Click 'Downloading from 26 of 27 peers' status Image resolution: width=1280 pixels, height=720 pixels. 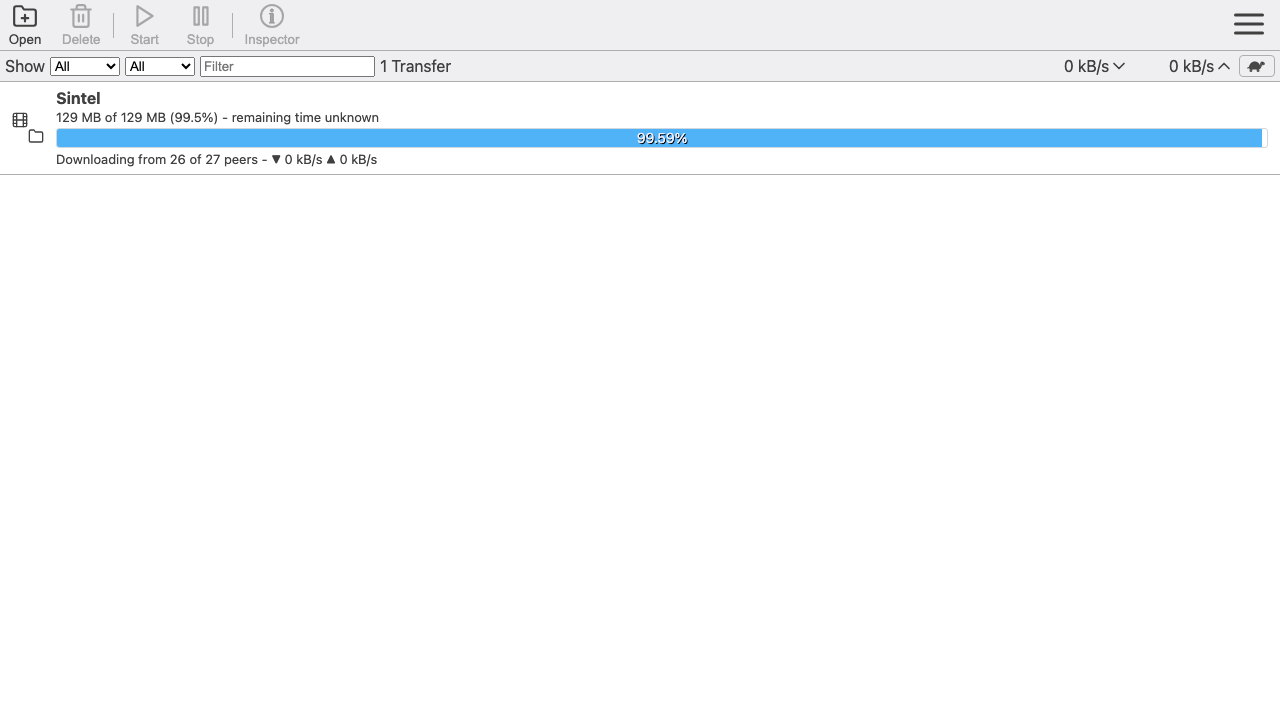coord(157,160)
